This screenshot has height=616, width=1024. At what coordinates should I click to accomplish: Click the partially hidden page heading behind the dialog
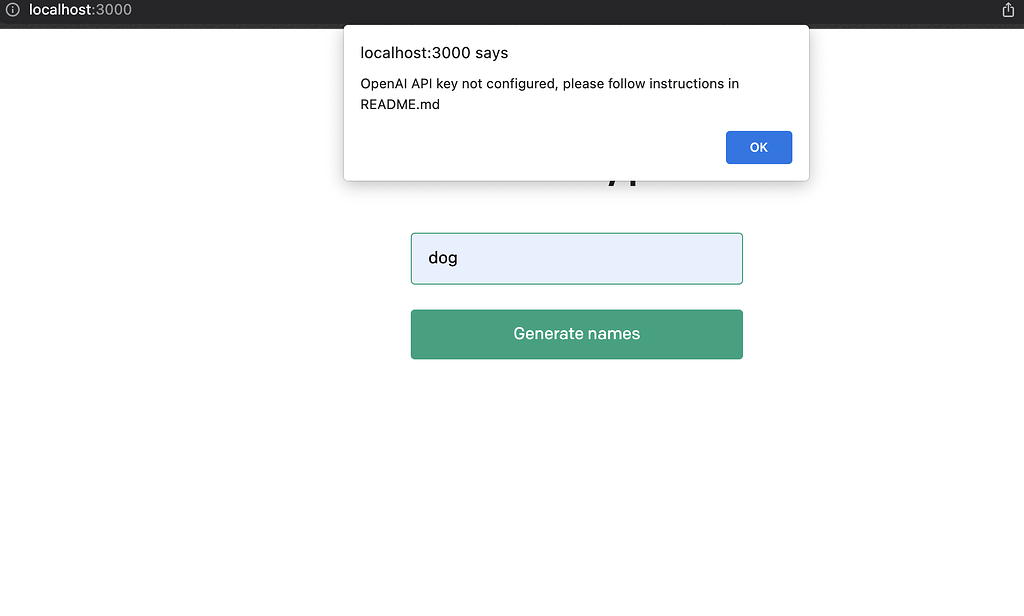pos(620,180)
